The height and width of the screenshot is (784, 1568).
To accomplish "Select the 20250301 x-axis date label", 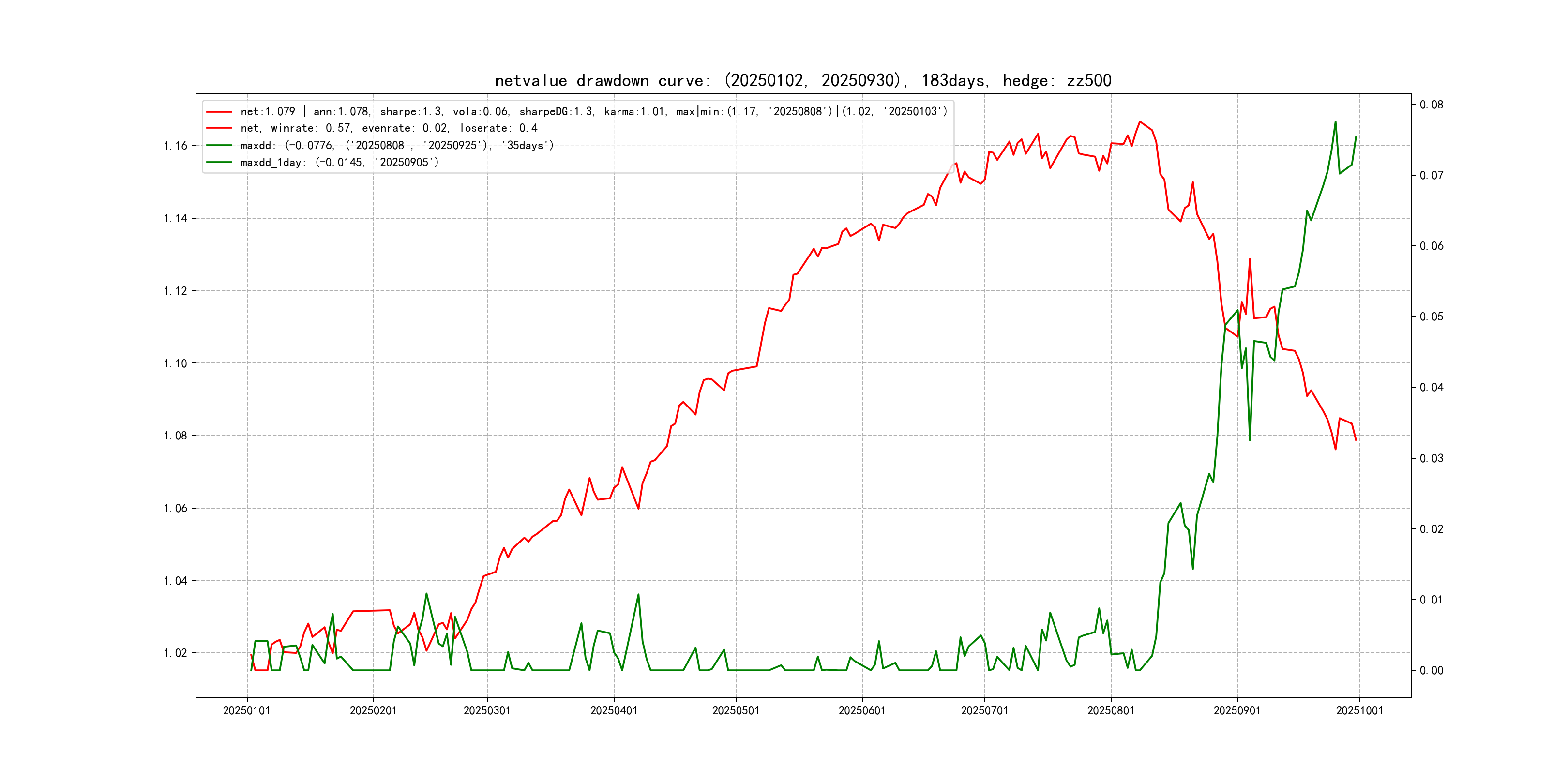I will click(x=487, y=711).
